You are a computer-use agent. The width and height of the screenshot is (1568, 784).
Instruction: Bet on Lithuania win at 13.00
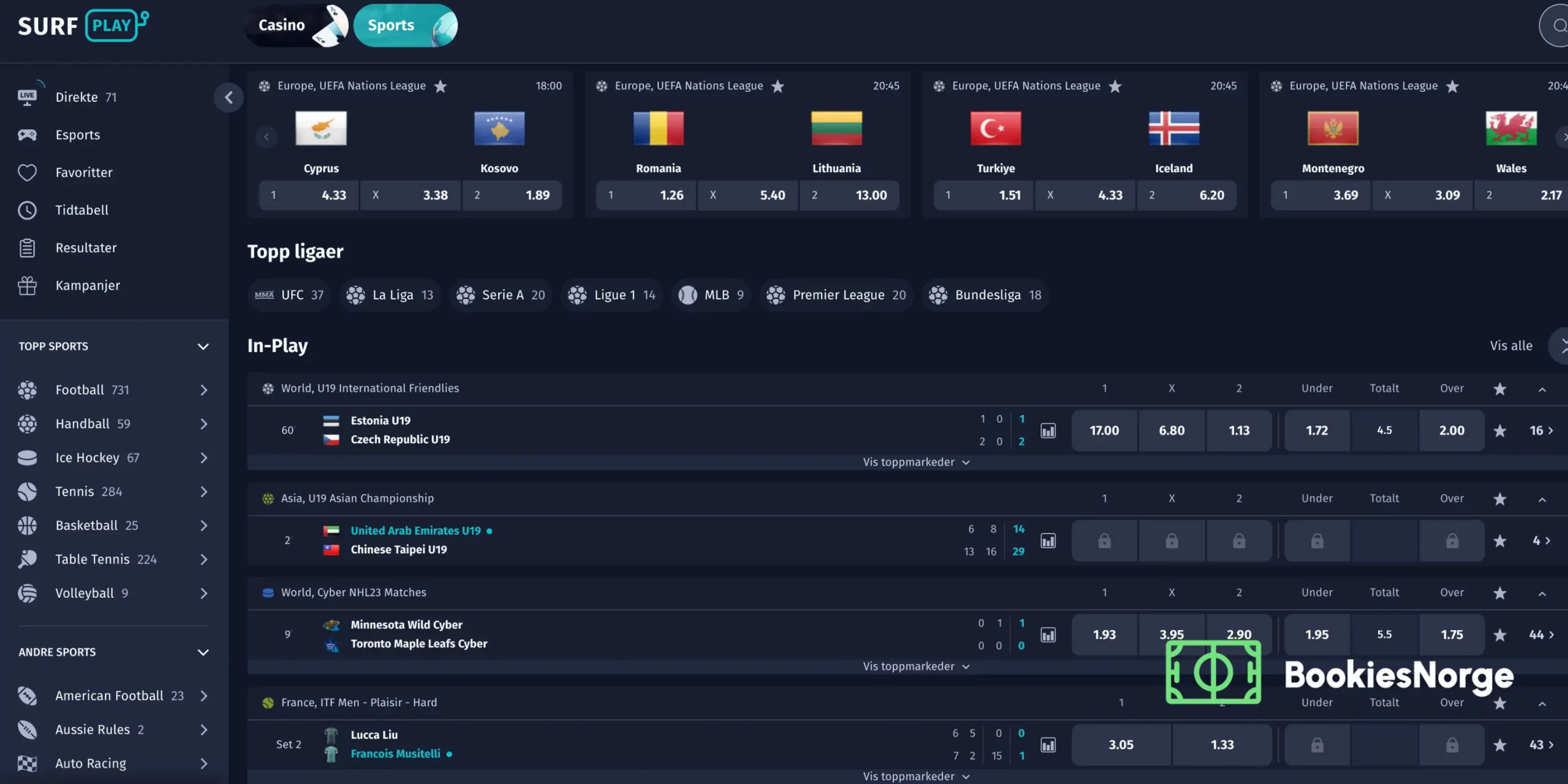850,195
